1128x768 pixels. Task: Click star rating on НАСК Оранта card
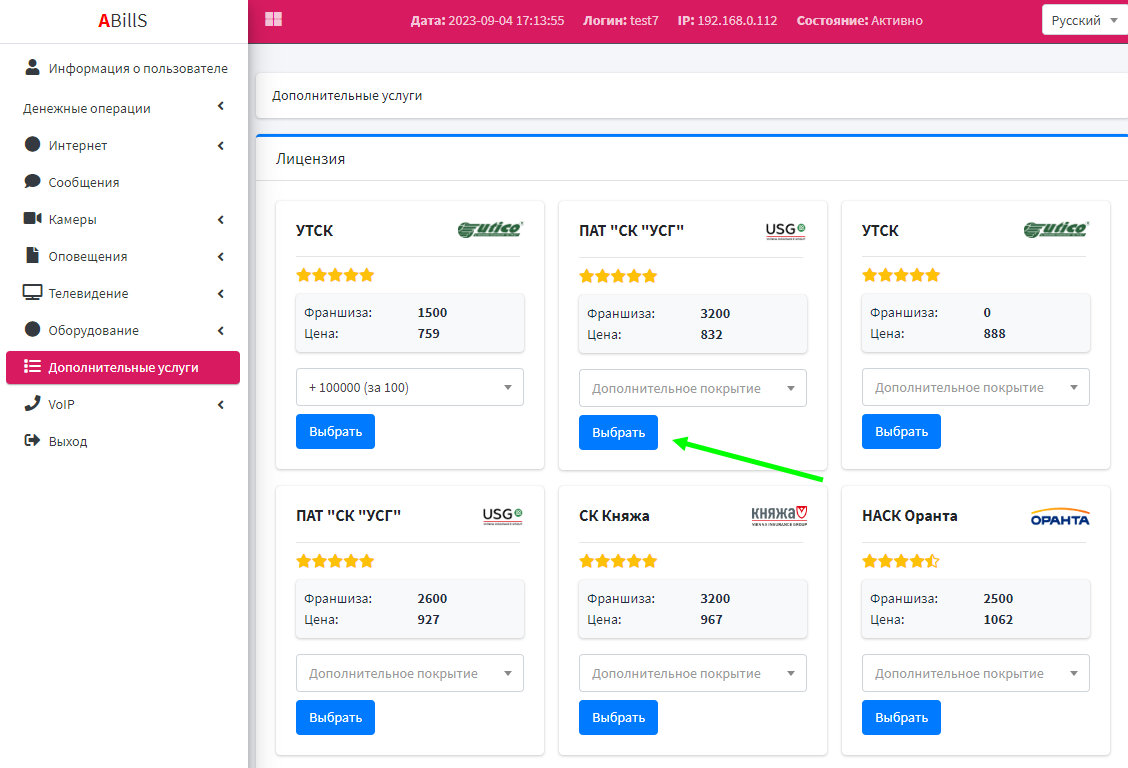901,561
